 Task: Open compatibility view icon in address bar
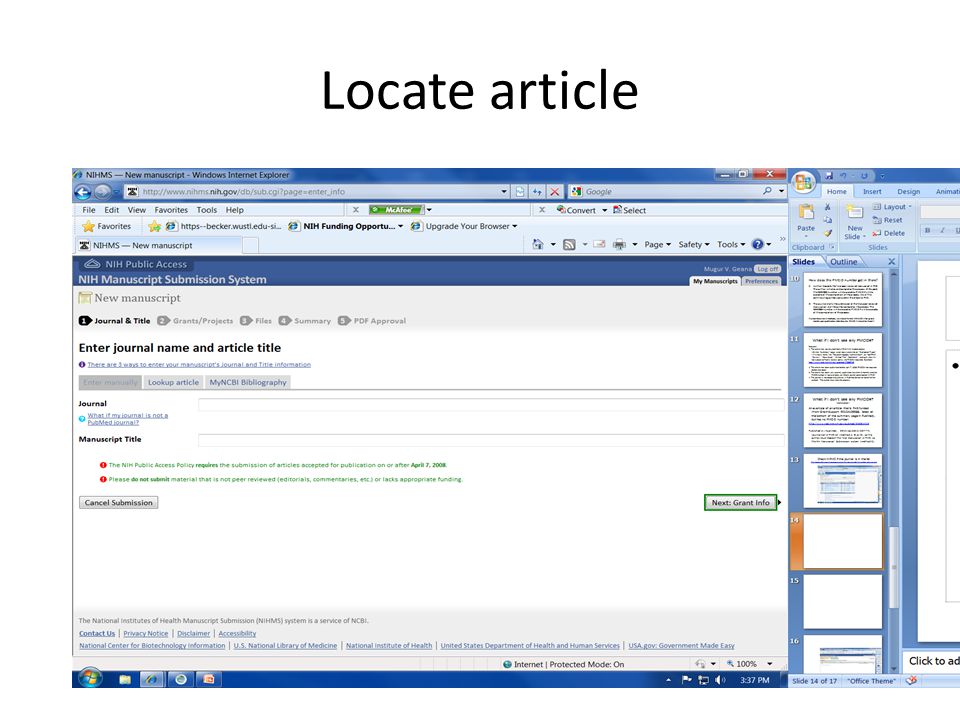click(x=520, y=192)
